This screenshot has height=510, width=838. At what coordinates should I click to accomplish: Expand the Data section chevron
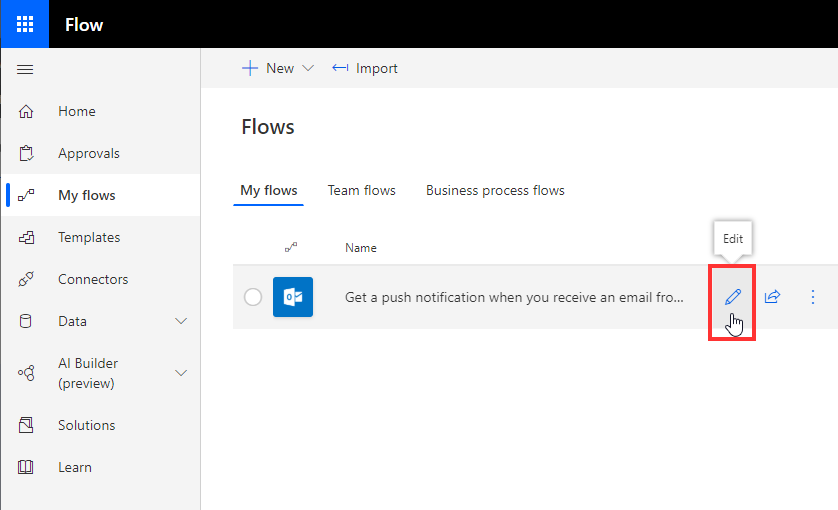pyautogui.click(x=181, y=321)
